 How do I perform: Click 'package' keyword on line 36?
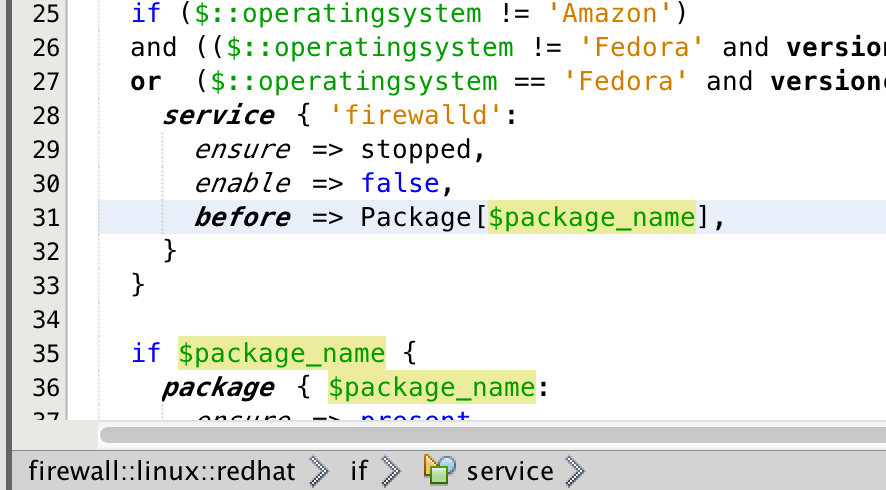pos(218,388)
